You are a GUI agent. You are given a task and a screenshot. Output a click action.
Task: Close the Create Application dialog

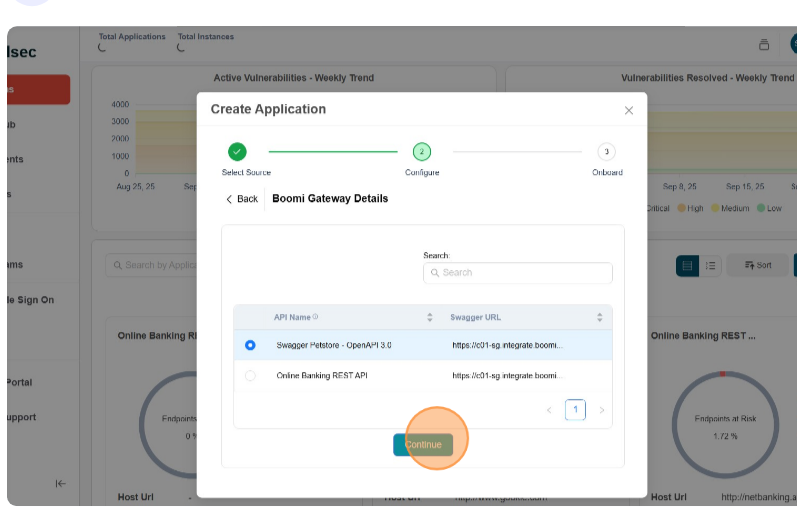click(x=629, y=111)
